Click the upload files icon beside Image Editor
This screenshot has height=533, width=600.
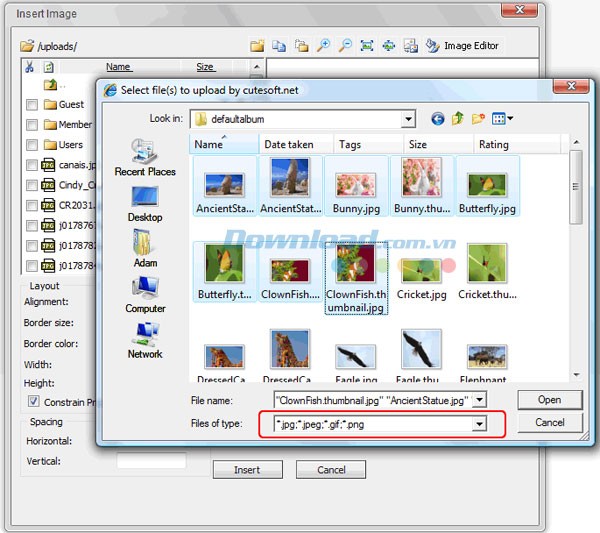[411, 46]
